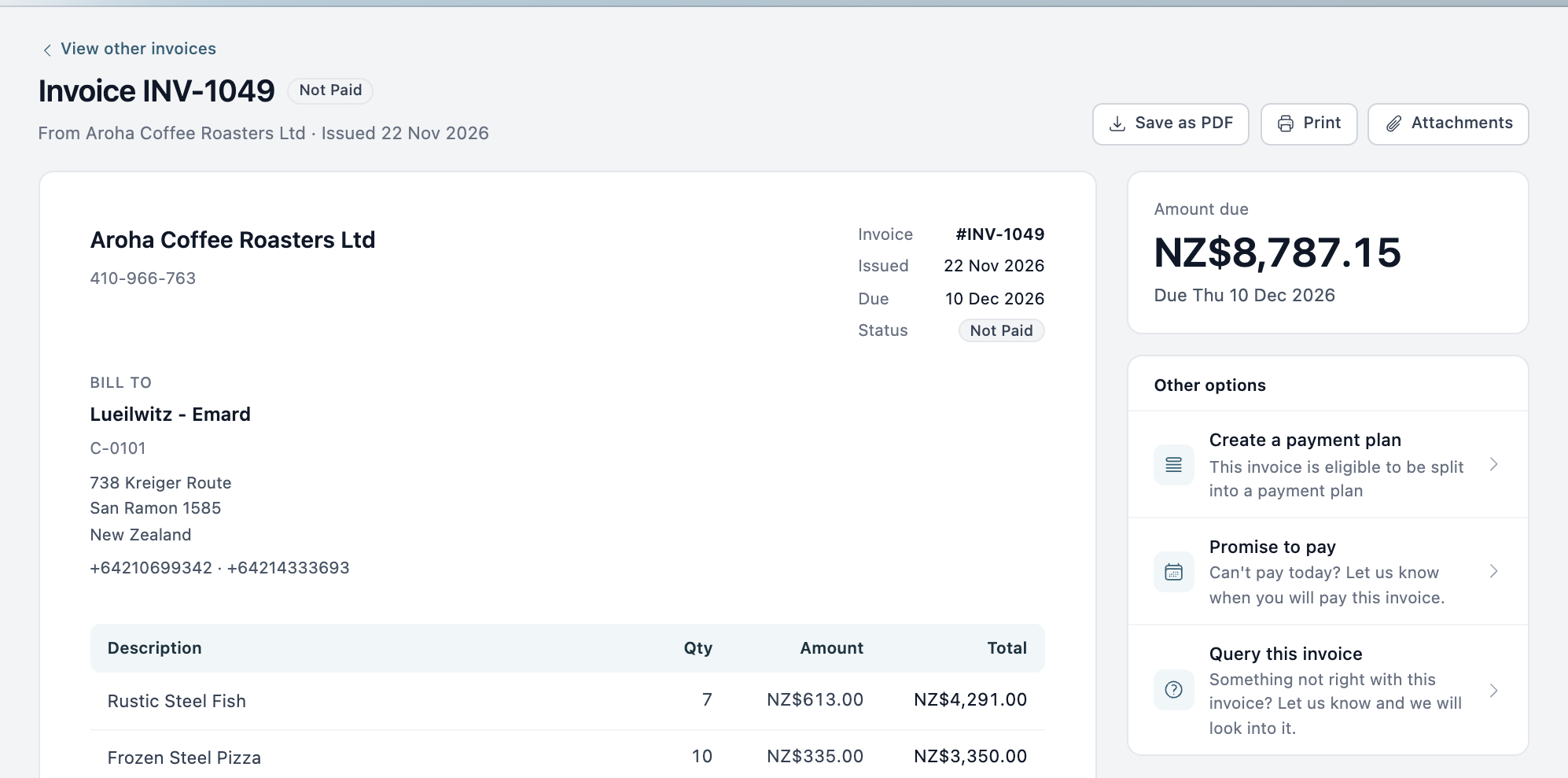Click the NZ$613.00 amount cell
Image resolution: width=1568 pixels, height=778 pixels.
[815, 699]
